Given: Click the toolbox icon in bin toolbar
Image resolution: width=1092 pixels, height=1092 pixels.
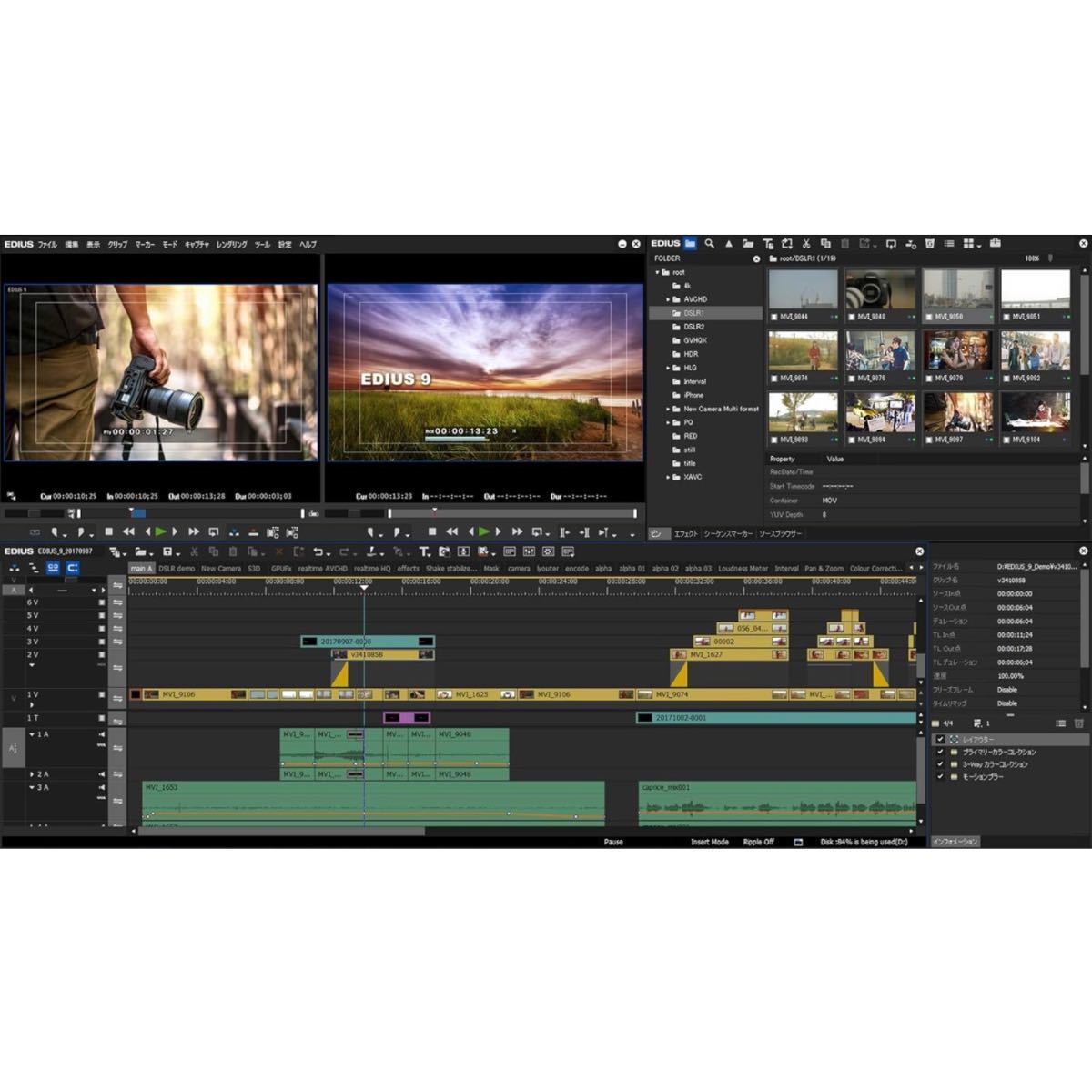Looking at the screenshot, I should pos(996,244).
